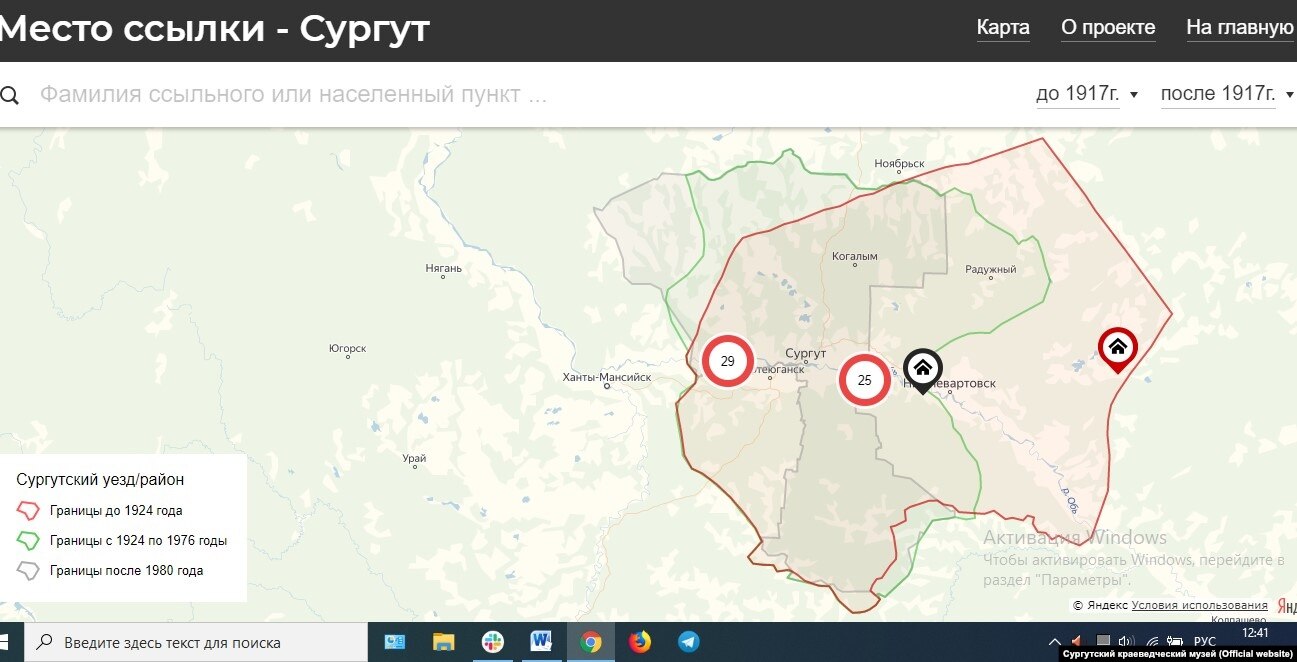Click the red 'Границы до 1924 года' legend swatch
The image size is (1297, 662).
click(x=29, y=511)
